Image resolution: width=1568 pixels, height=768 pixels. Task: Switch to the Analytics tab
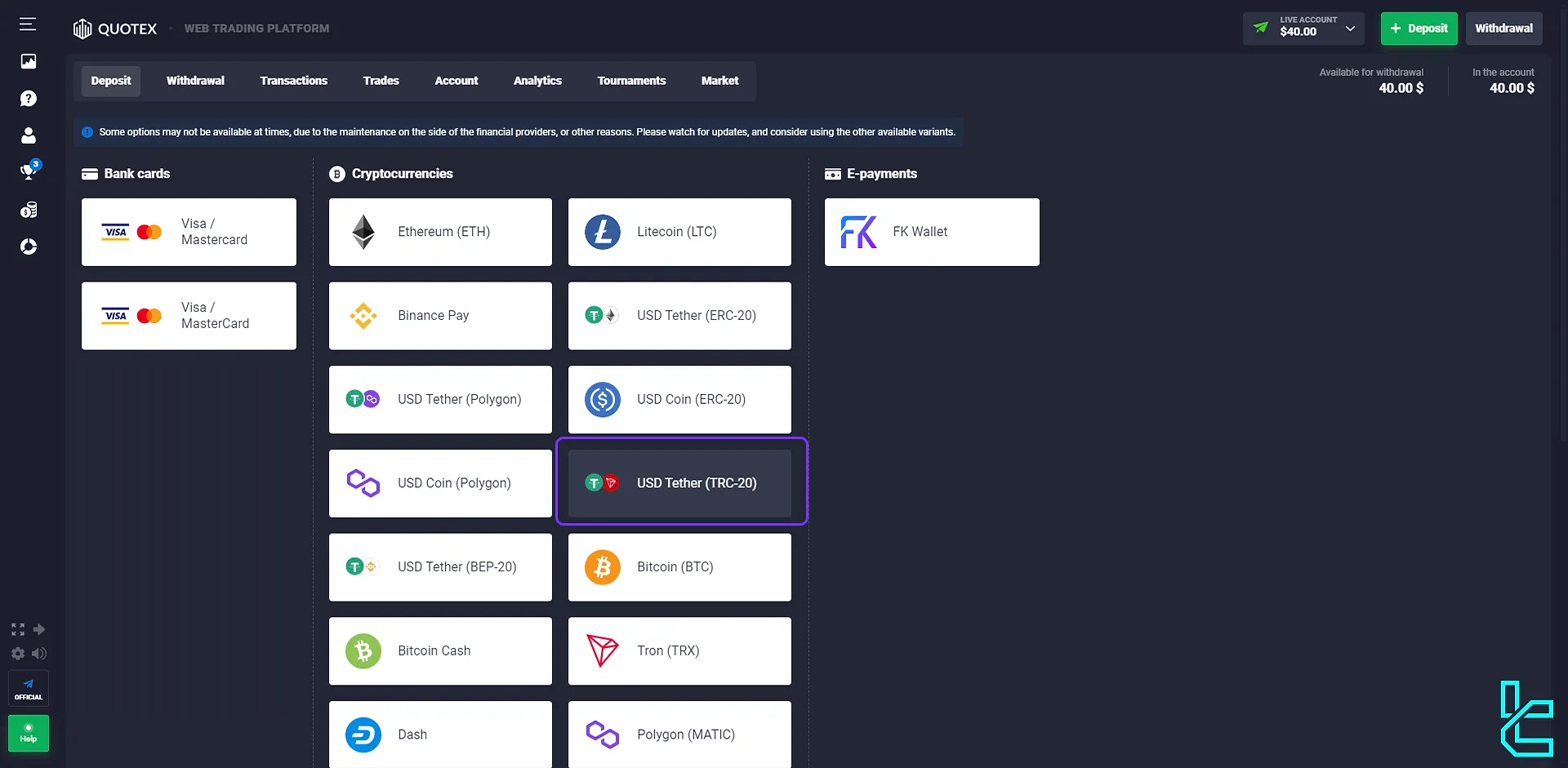coord(537,81)
